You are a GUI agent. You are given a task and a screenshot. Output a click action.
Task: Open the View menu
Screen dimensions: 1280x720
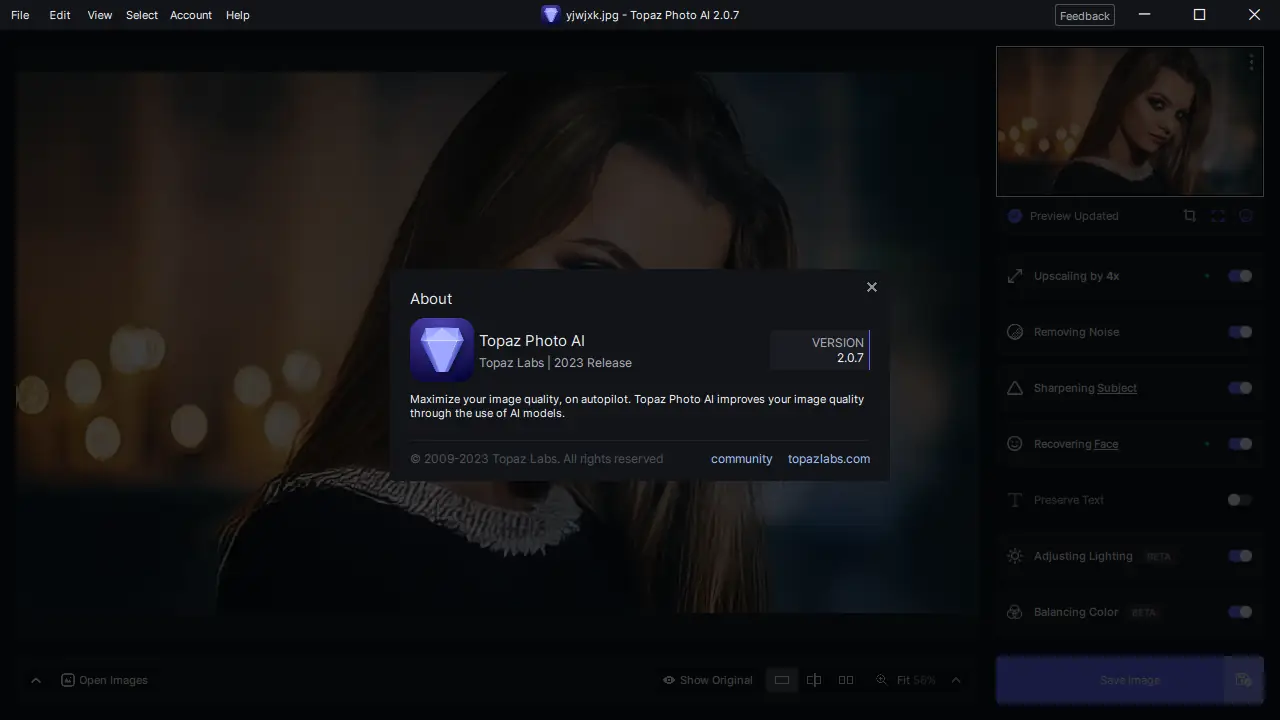tap(100, 15)
